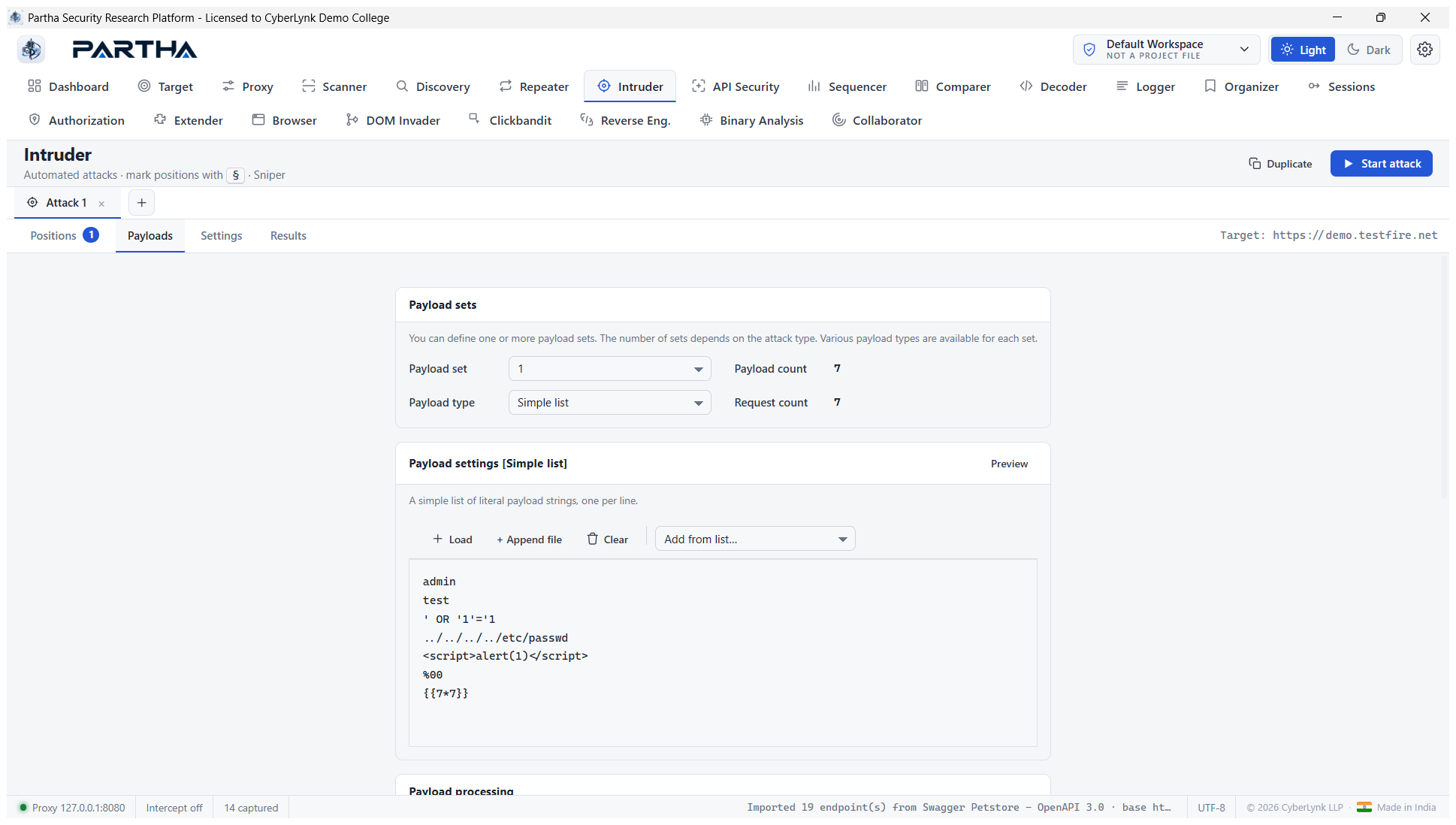Image resolution: width=1456 pixels, height=825 pixels.
Task: Click the Authorization shield icon
Action: coord(35,120)
